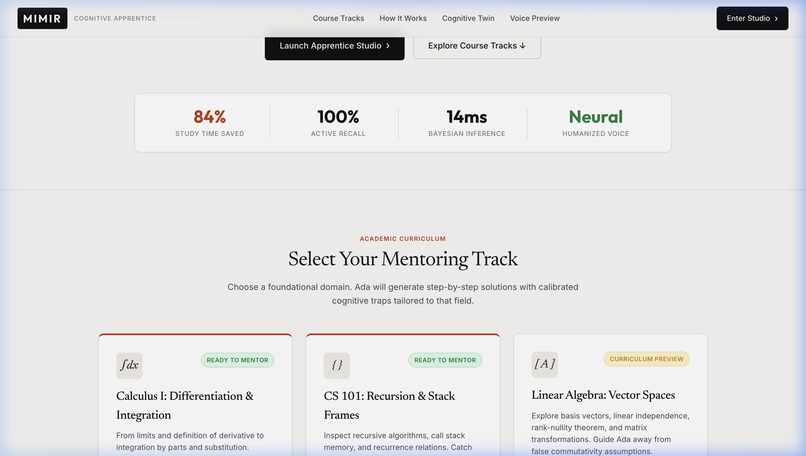Click the Calculus integral icon
Image resolution: width=806 pixels, height=456 pixels.
coord(130,366)
